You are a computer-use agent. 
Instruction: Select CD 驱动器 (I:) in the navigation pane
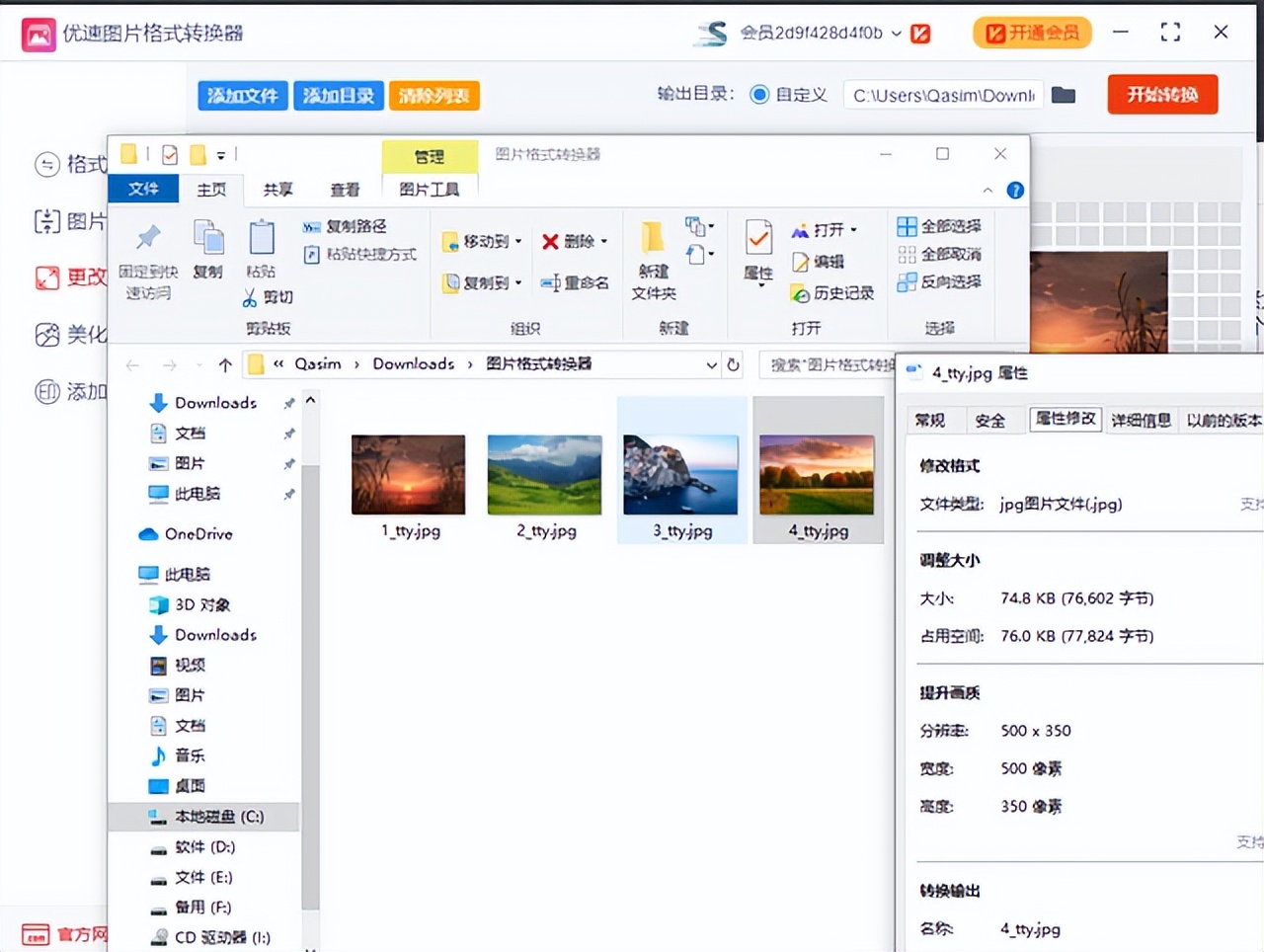pos(209,937)
